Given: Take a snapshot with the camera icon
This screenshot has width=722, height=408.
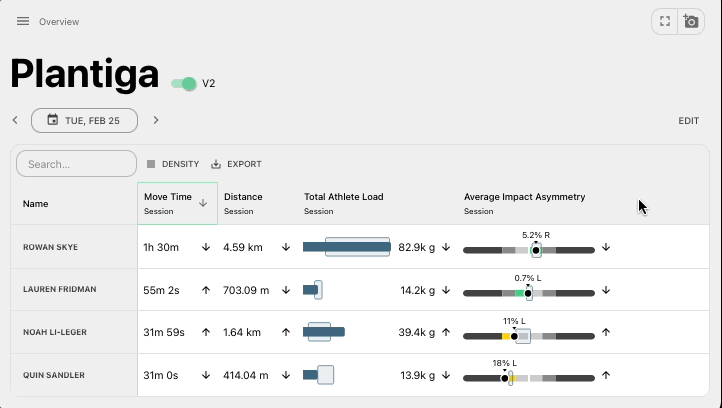Looking at the screenshot, I should pyautogui.click(x=691, y=21).
